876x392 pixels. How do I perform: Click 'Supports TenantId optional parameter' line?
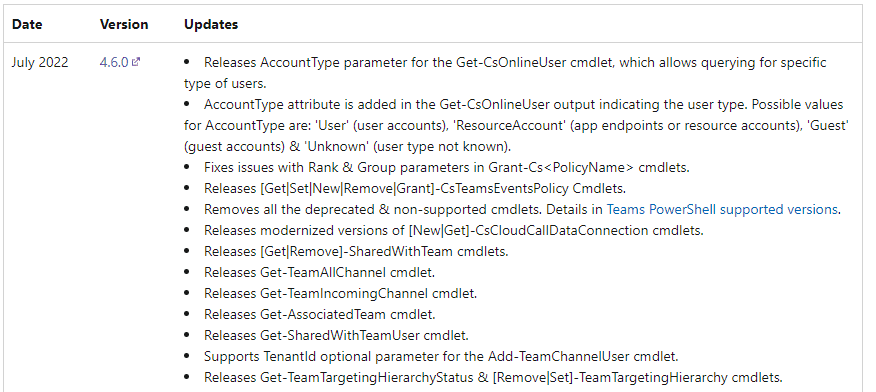[x=441, y=356]
